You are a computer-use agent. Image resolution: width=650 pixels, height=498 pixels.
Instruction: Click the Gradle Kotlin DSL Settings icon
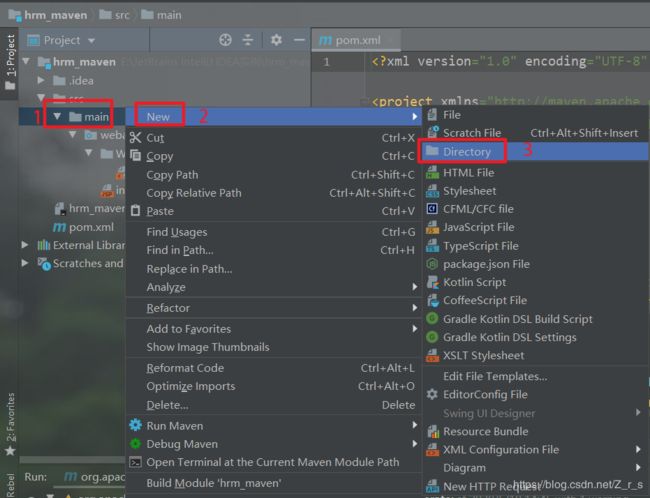pos(432,337)
